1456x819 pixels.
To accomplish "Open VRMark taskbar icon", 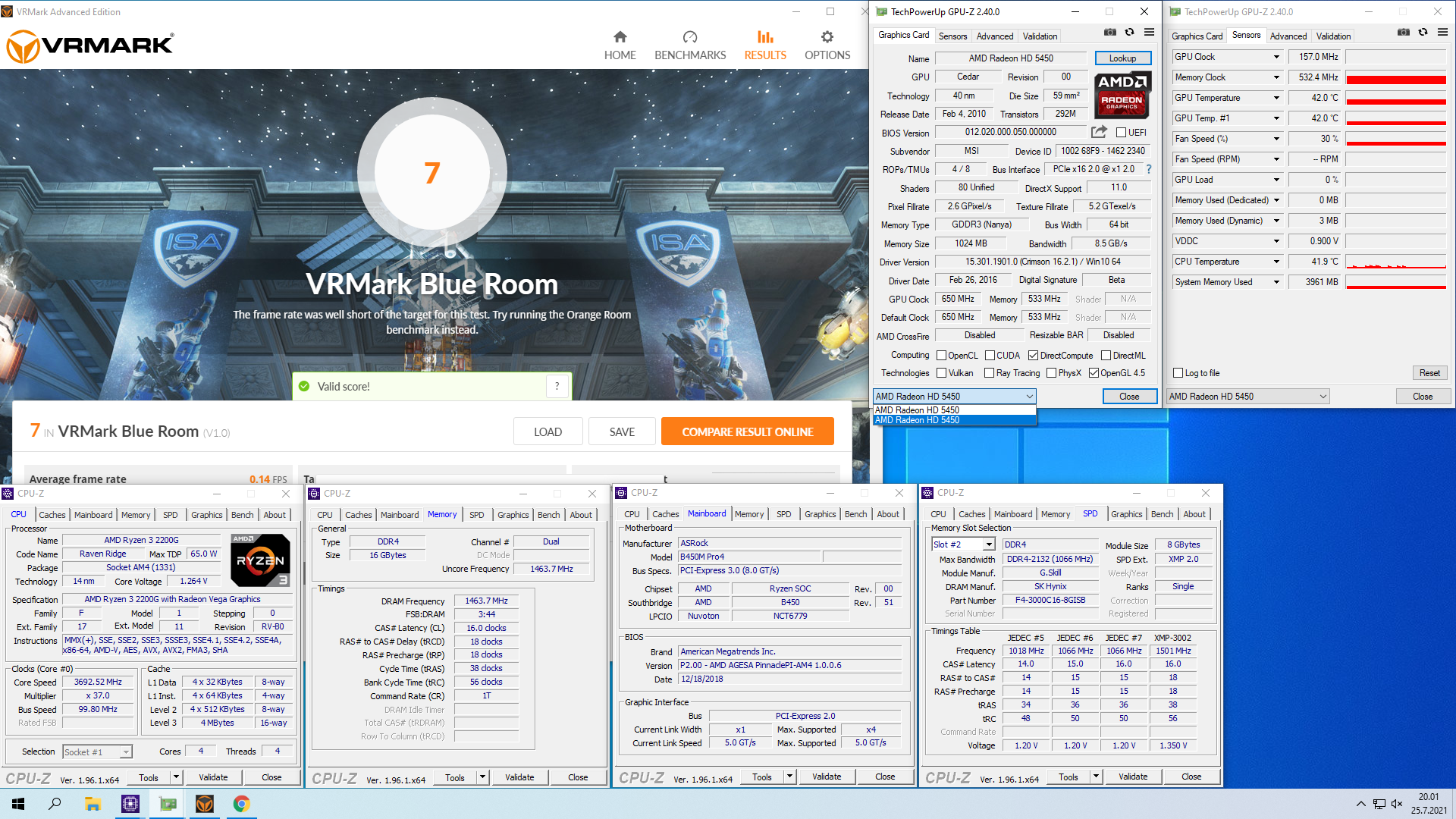I will 205,804.
